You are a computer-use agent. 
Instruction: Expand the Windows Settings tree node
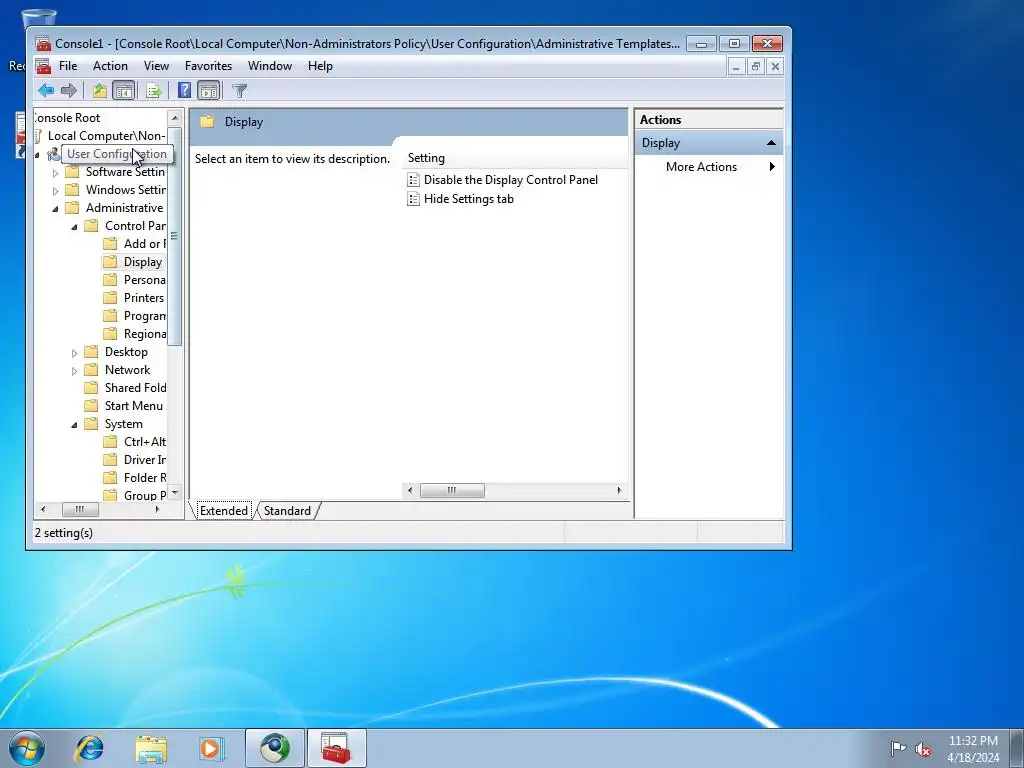pos(56,191)
